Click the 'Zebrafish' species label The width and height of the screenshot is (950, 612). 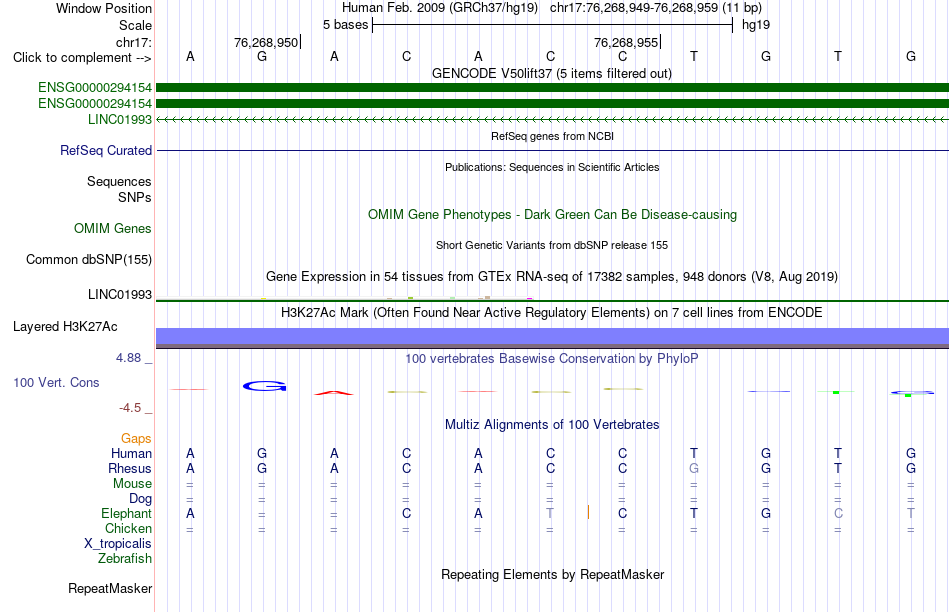tap(125, 558)
